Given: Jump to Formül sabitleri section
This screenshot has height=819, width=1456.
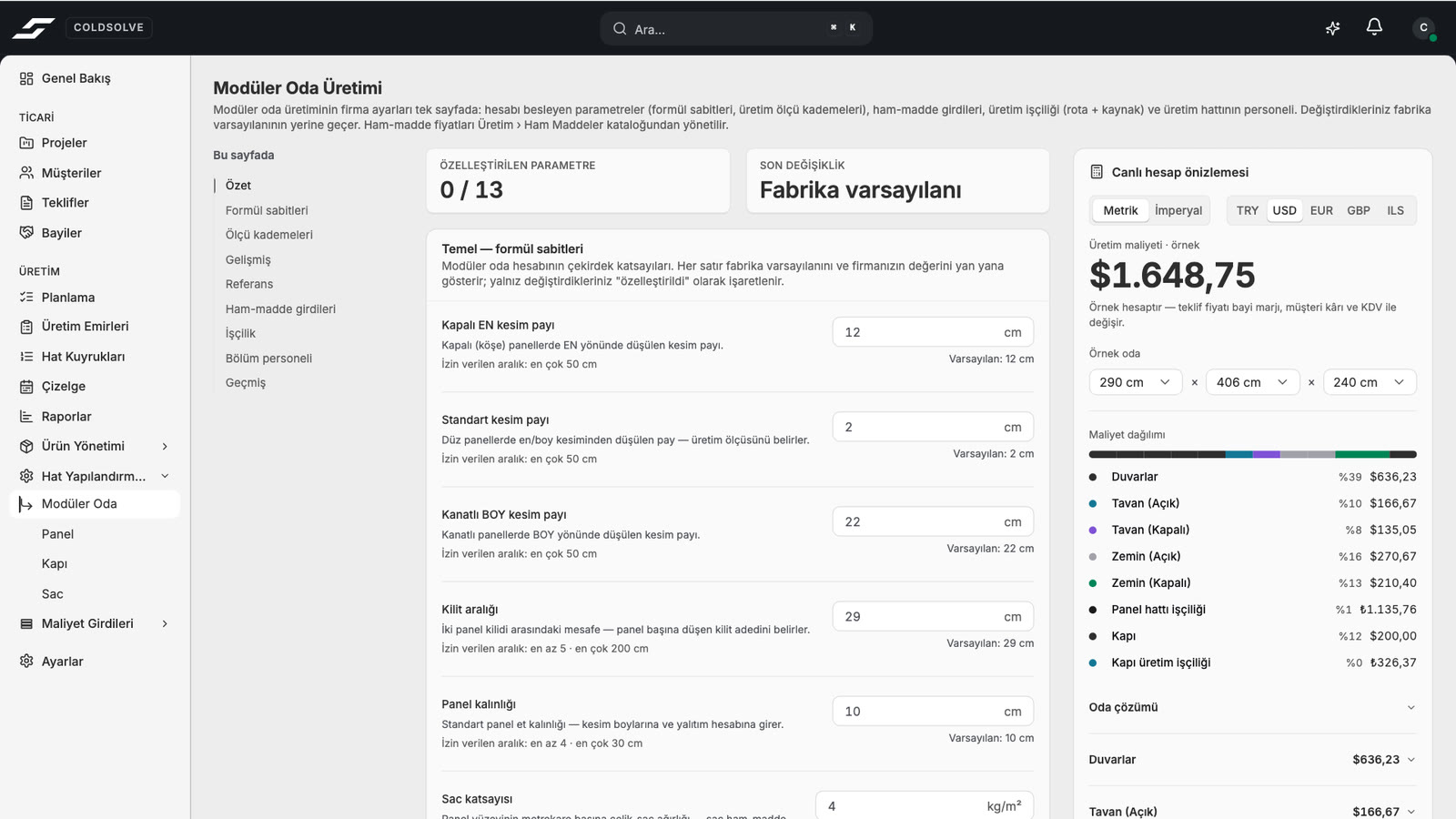Looking at the screenshot, I should point(267,210).
